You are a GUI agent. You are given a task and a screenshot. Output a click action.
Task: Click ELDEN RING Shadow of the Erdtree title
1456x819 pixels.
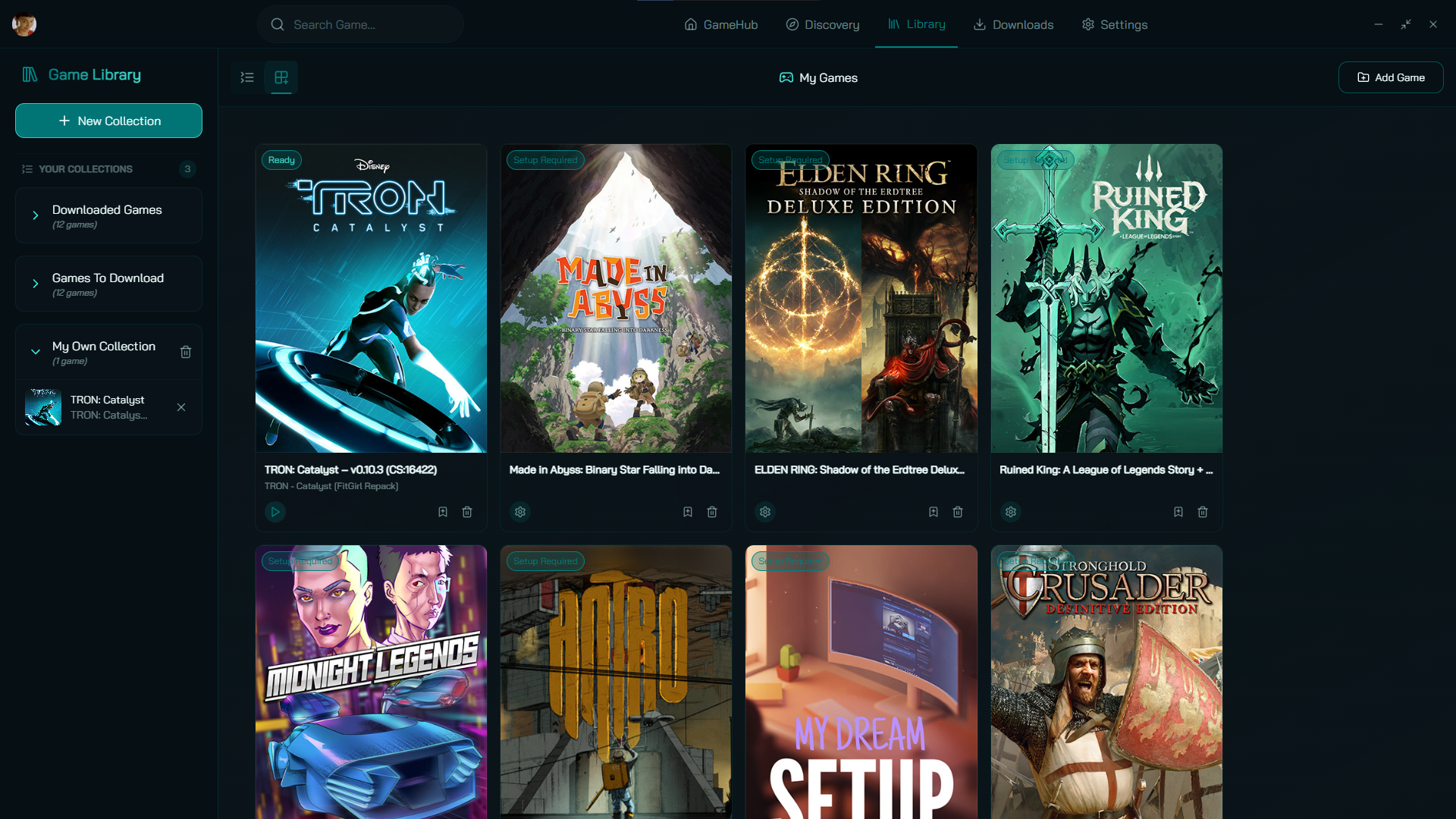tap(859, 469)
